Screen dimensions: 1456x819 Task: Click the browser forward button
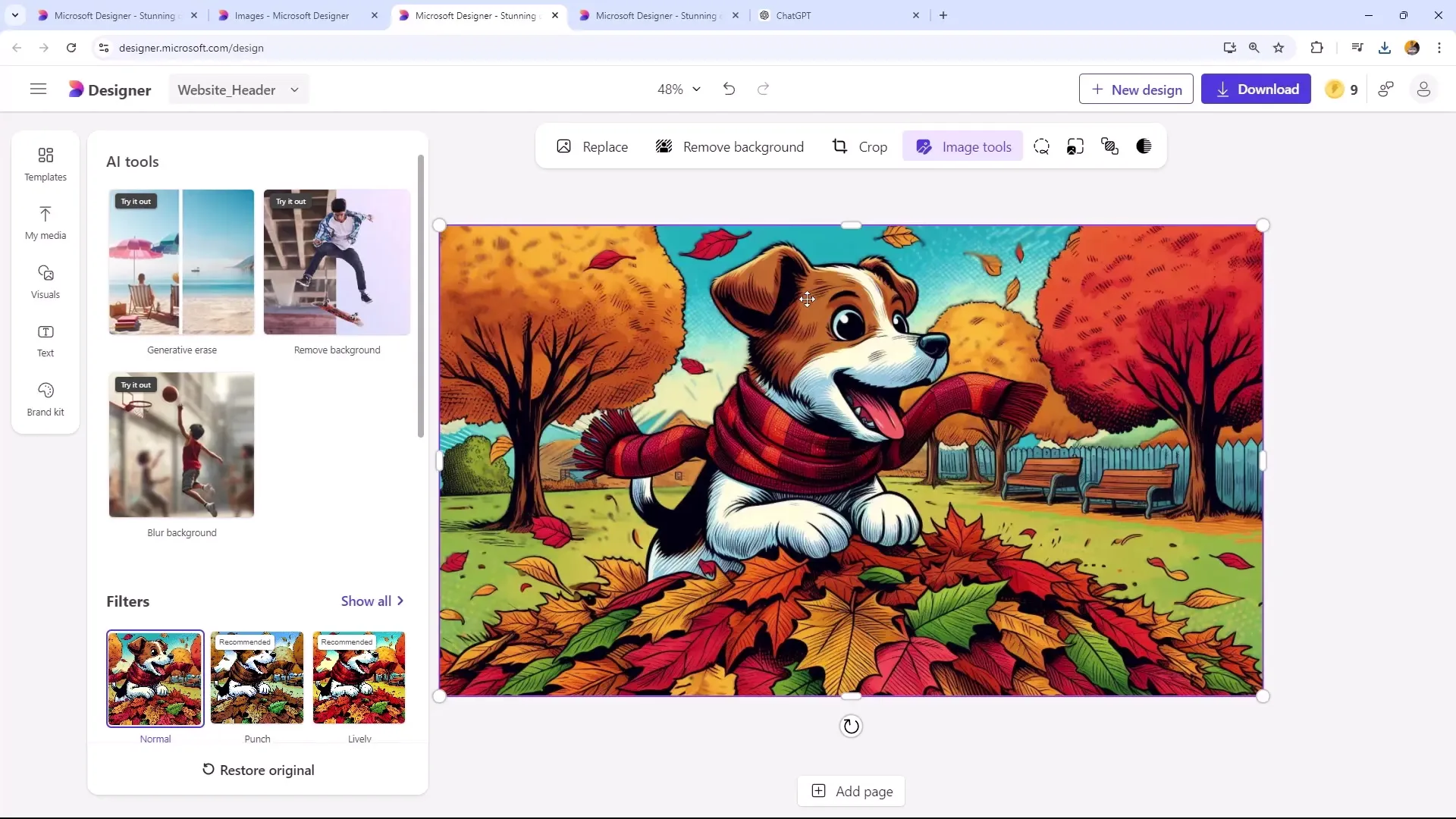pos(44,48)
